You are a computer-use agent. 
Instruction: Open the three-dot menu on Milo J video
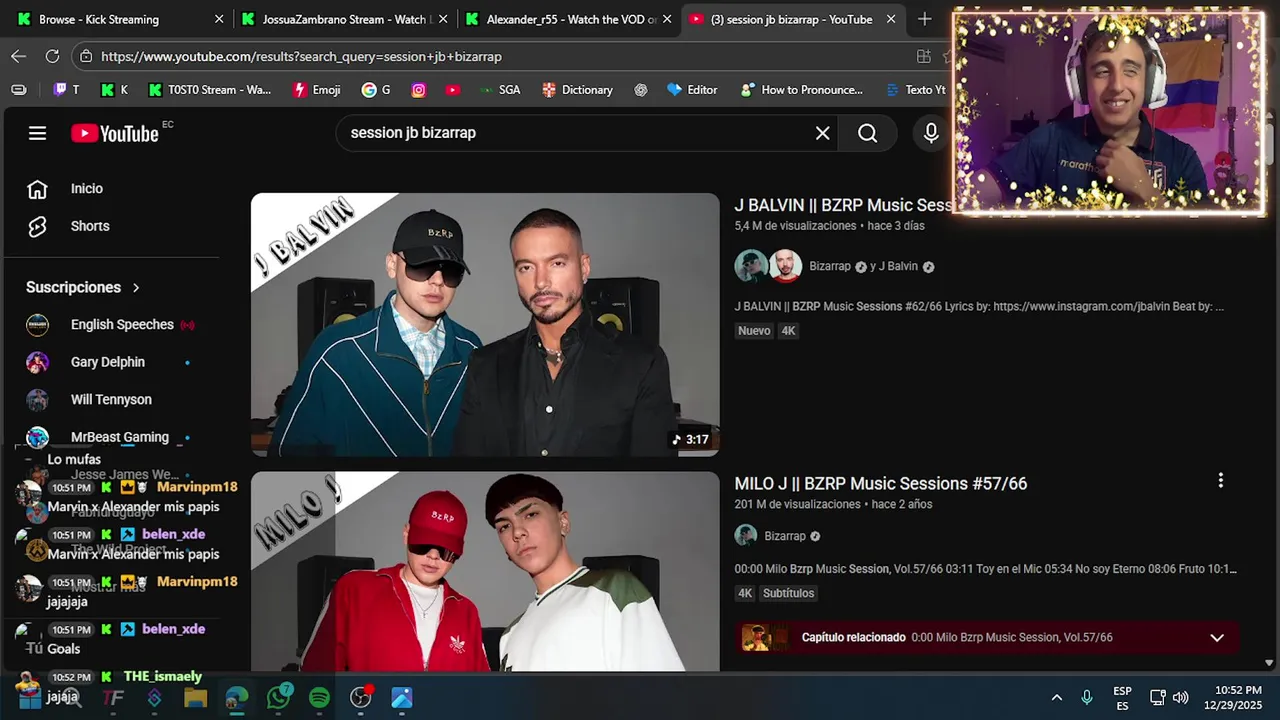point(1220,481)
